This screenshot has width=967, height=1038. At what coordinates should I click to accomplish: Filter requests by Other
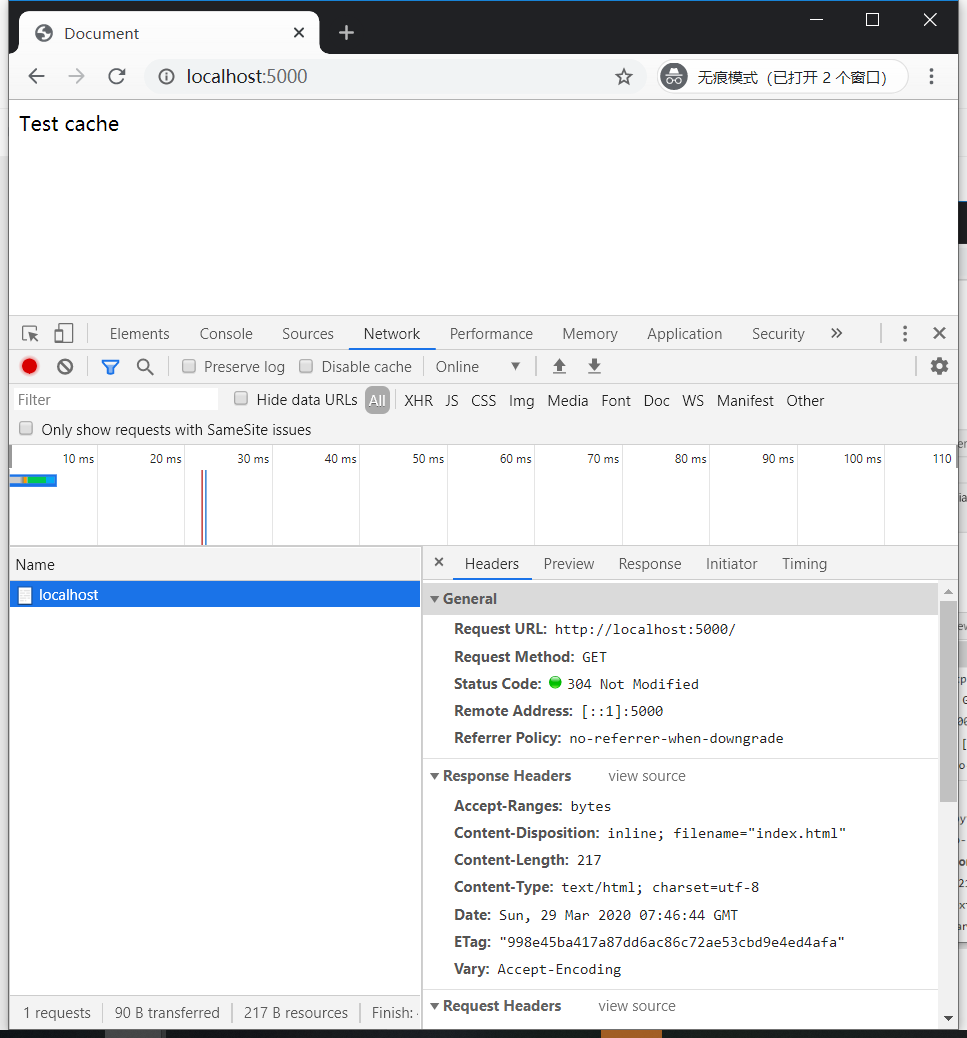(805, 401)
